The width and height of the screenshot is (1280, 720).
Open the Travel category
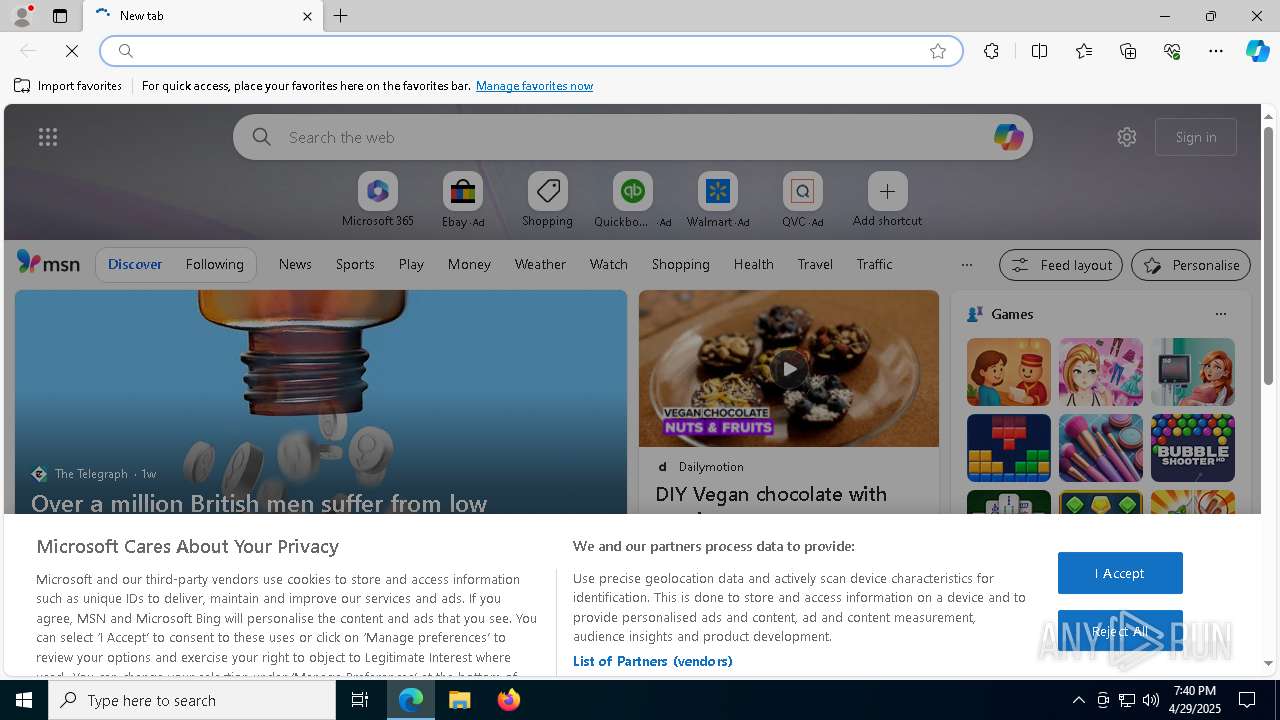click(815, 264)
